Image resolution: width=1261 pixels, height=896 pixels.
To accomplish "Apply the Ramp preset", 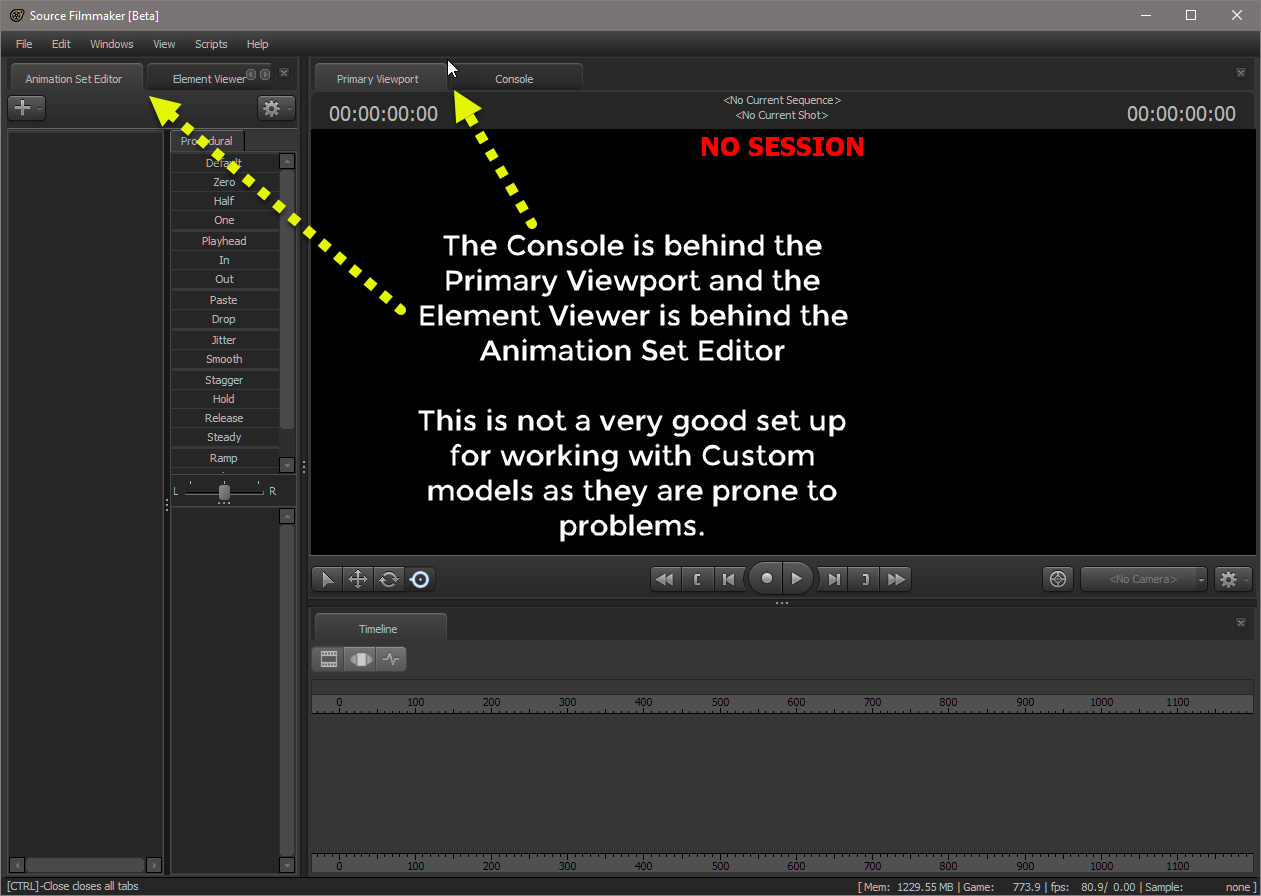I will [224, 458].
